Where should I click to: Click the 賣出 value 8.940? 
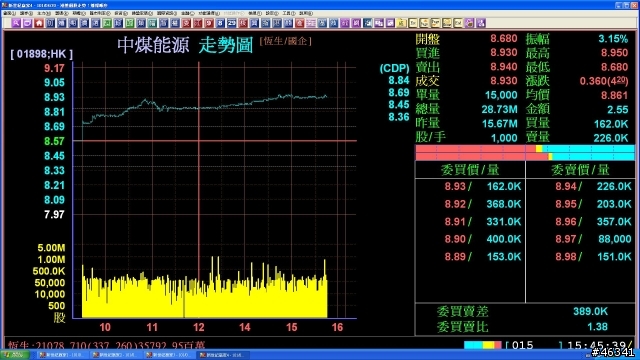pos(504,67)
